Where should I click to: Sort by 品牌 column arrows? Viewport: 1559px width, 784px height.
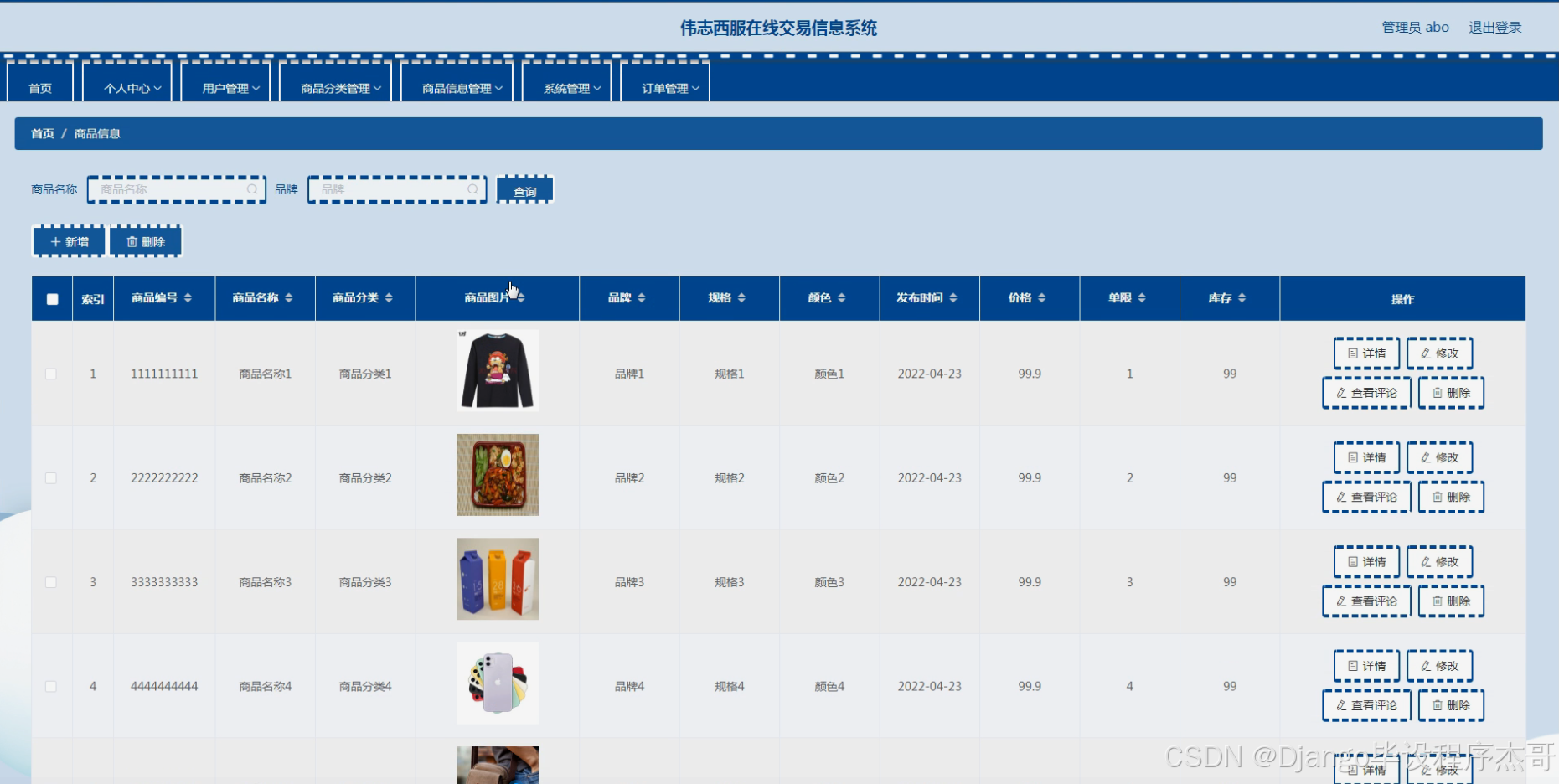(x=642, y=298)
